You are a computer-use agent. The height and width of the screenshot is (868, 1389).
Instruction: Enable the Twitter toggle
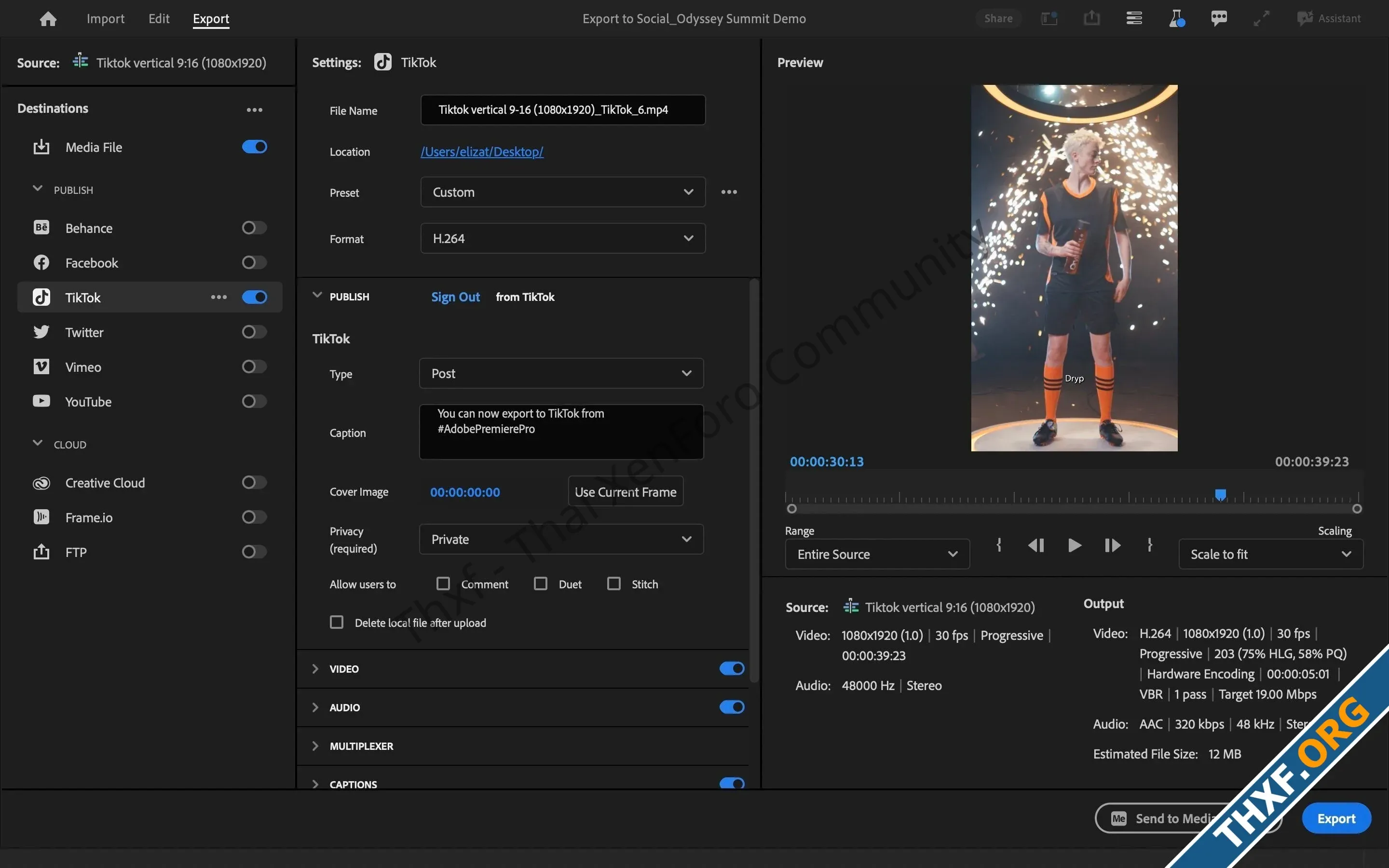coord(254,332)
